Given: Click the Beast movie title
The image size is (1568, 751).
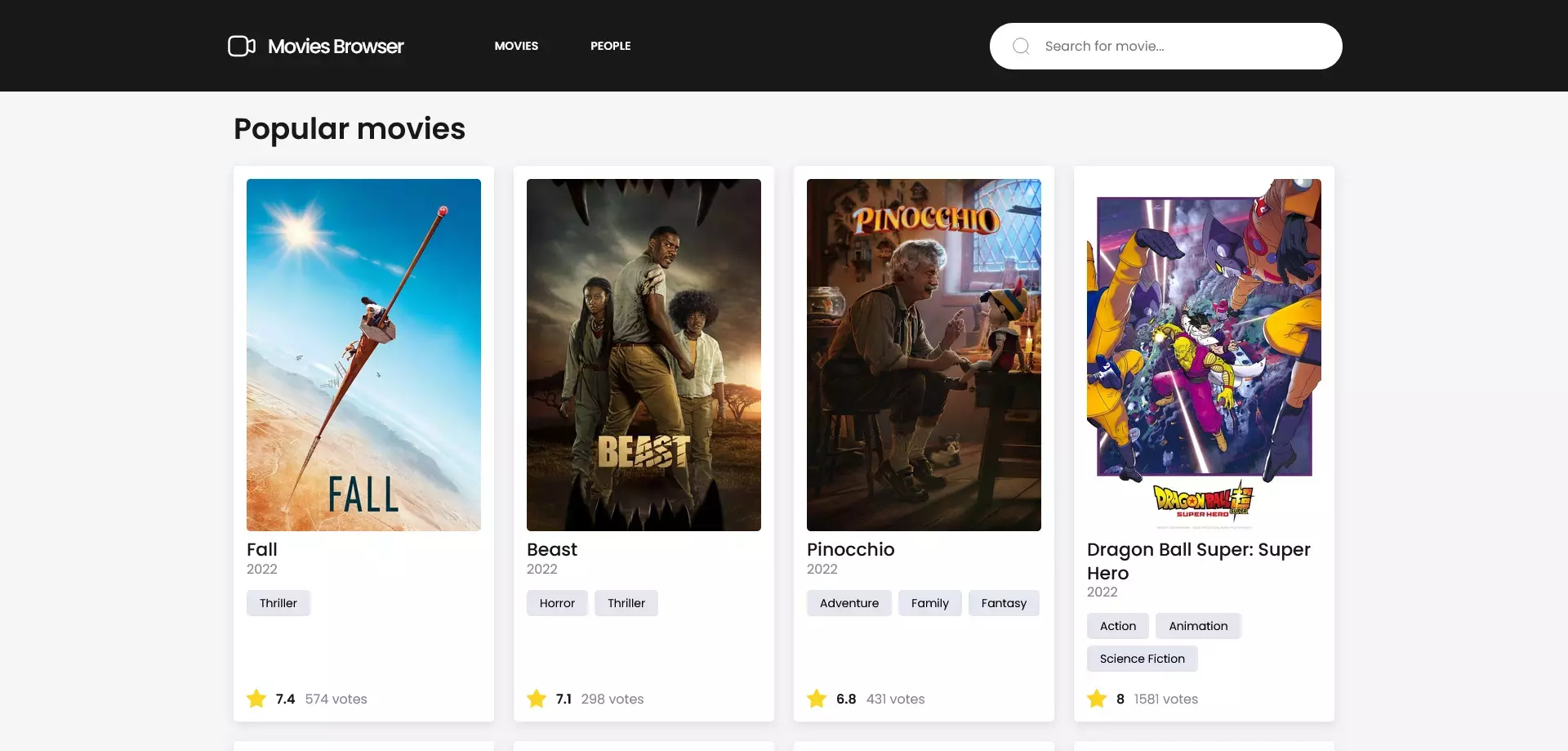Looking at the screenshot, I should click(552, 549).
